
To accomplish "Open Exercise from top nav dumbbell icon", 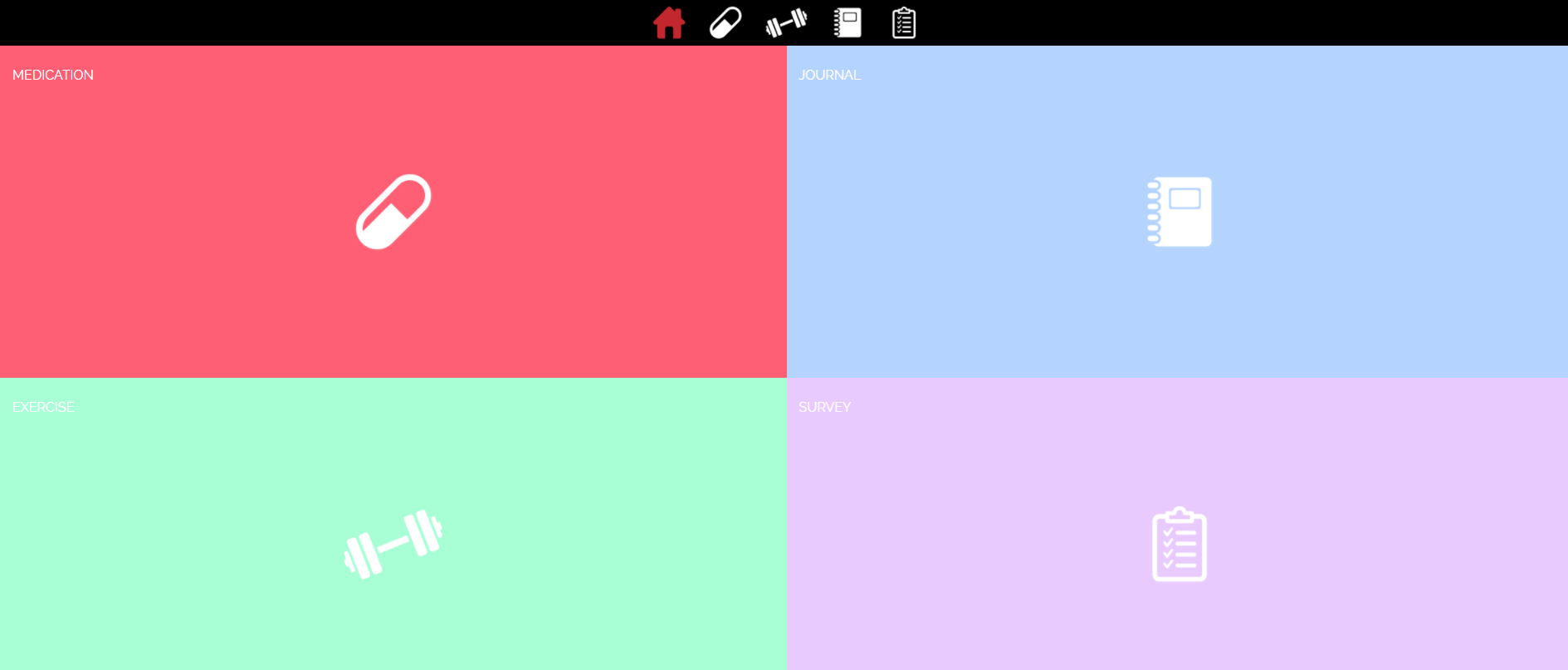I will point(786,23).
